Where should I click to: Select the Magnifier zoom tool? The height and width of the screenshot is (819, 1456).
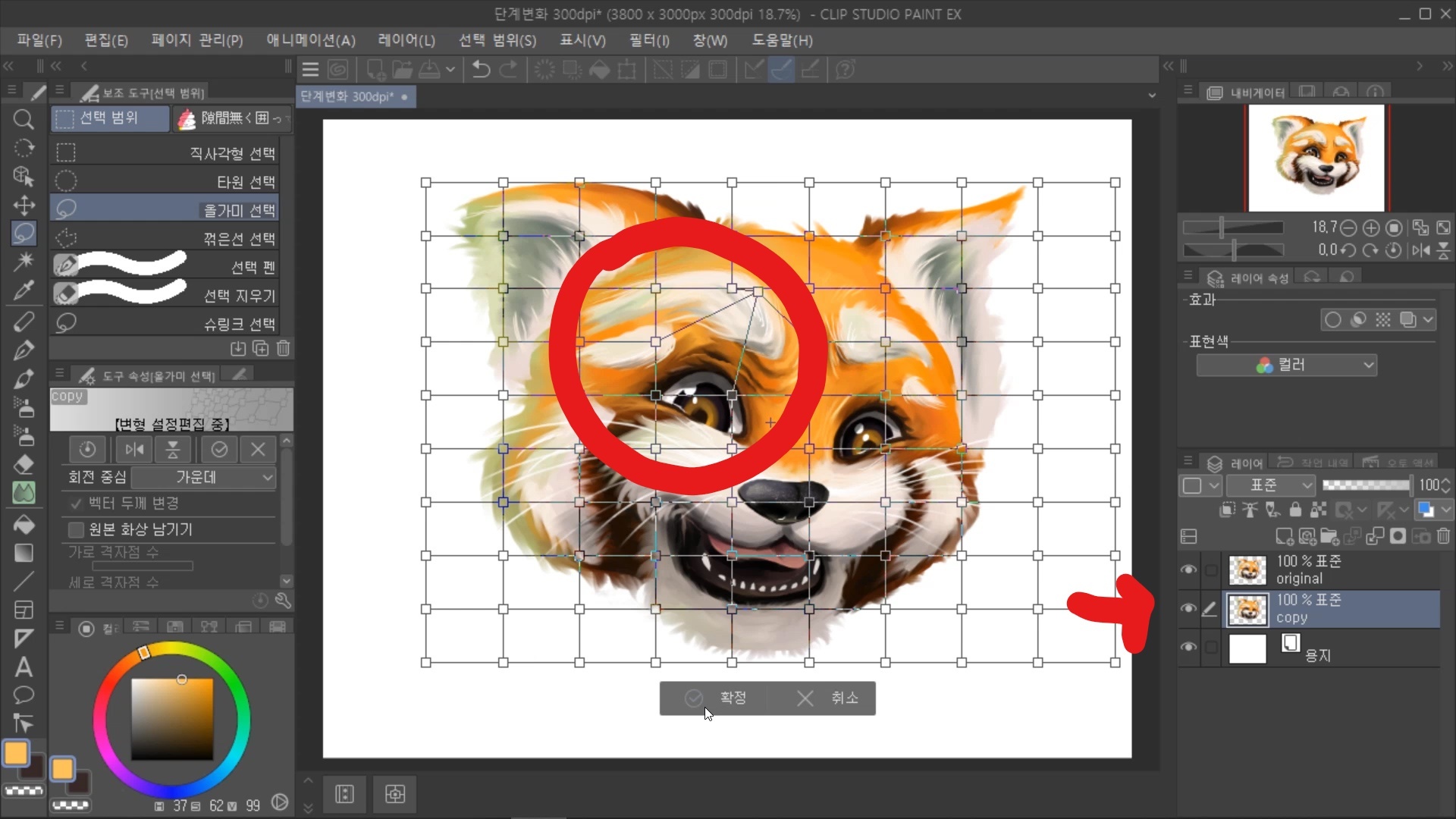click(24, 119)
